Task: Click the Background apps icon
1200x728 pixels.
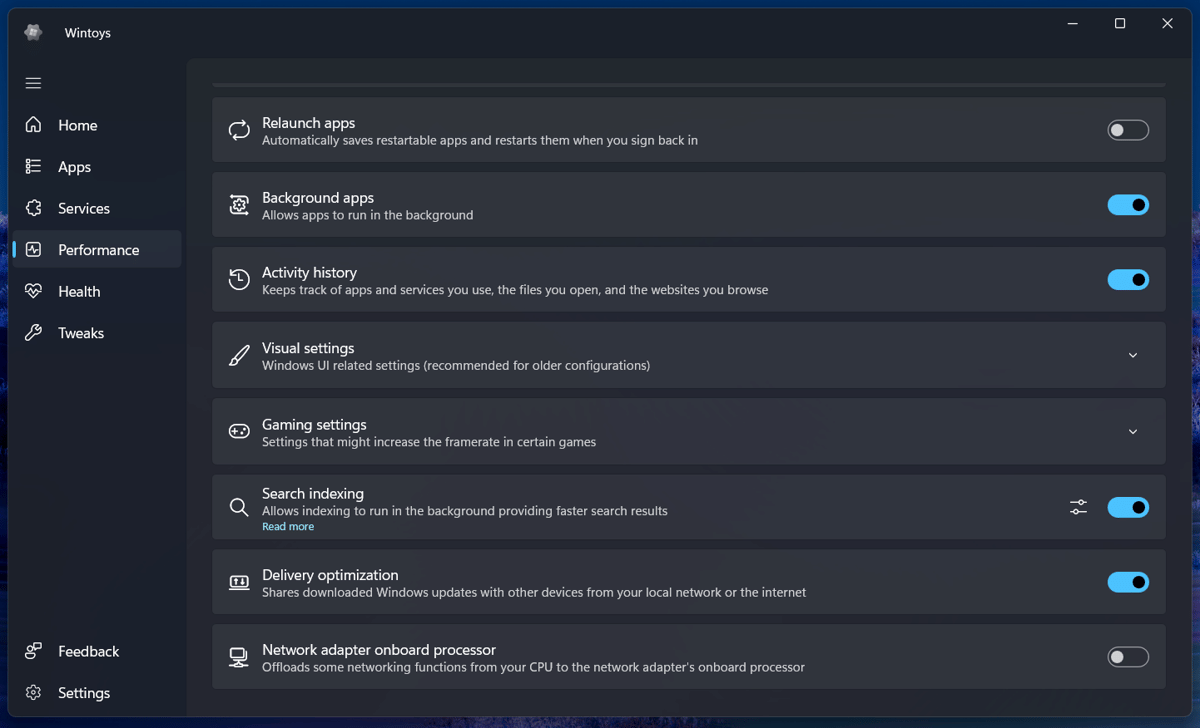Action: tap(239, 204)
